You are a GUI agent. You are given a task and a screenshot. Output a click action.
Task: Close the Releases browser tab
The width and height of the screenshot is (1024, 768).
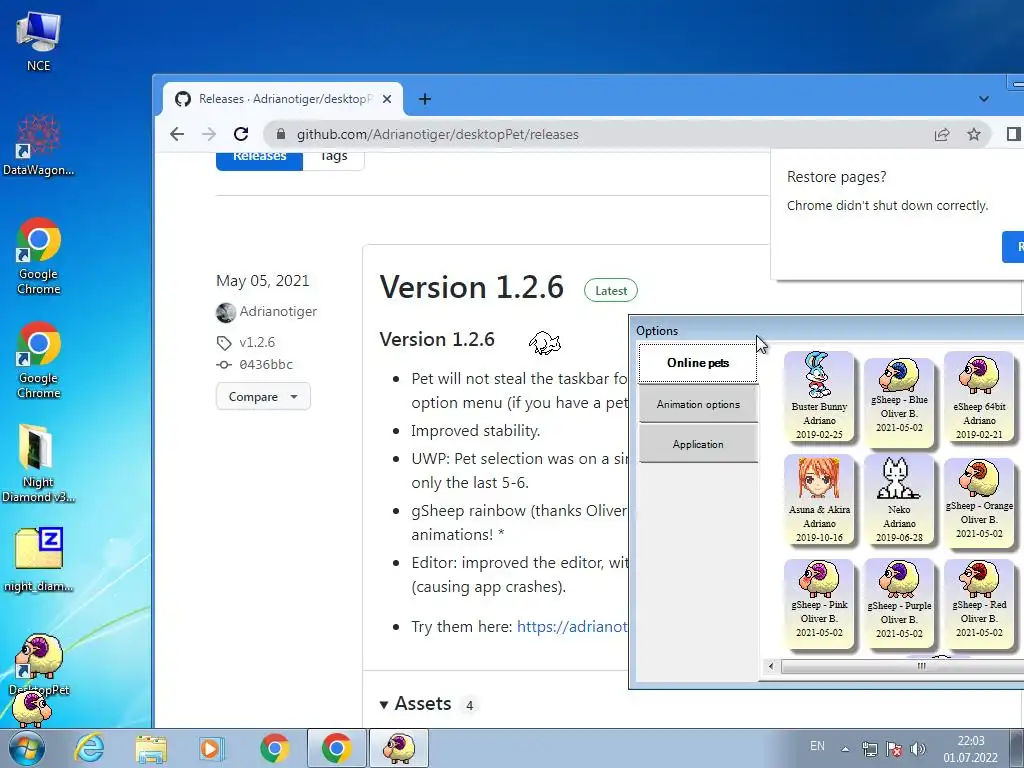click(x=387, y=99)
